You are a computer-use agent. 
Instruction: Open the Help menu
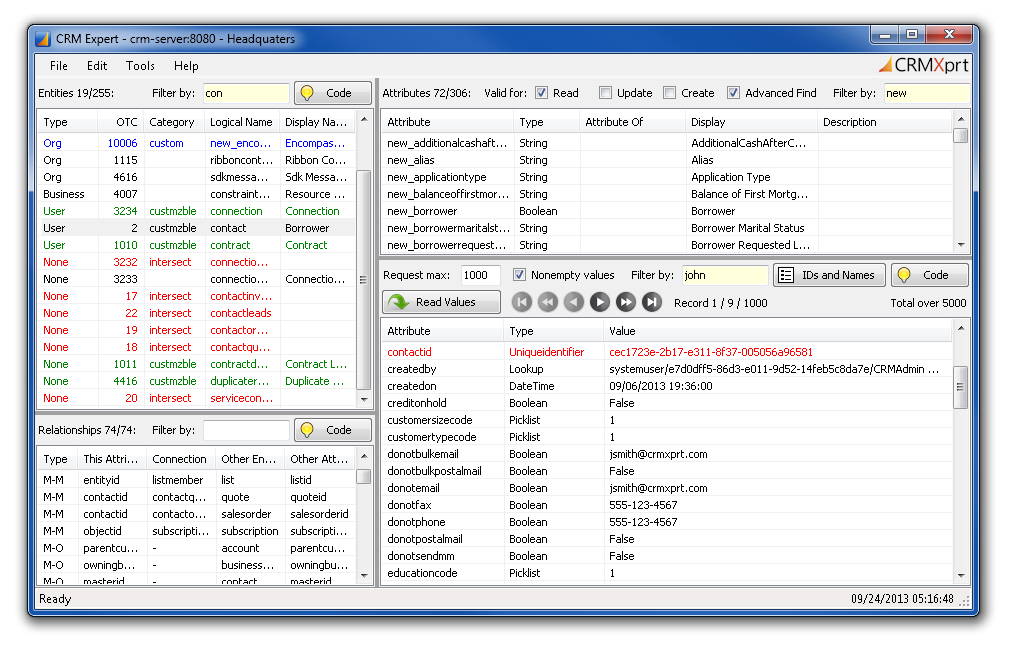coord(186,66)
